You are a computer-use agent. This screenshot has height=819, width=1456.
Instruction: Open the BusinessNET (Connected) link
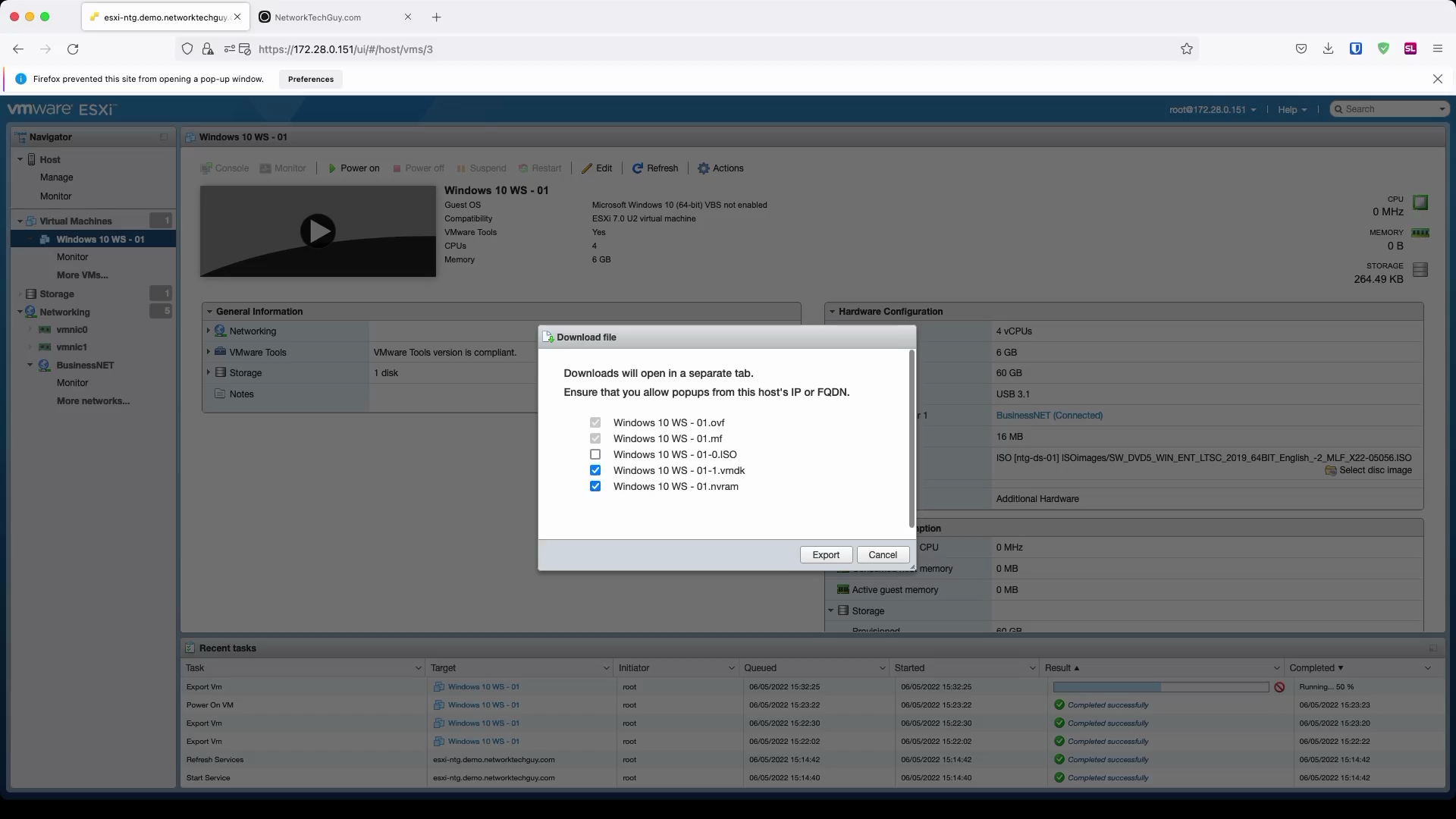coord(1050,416)
